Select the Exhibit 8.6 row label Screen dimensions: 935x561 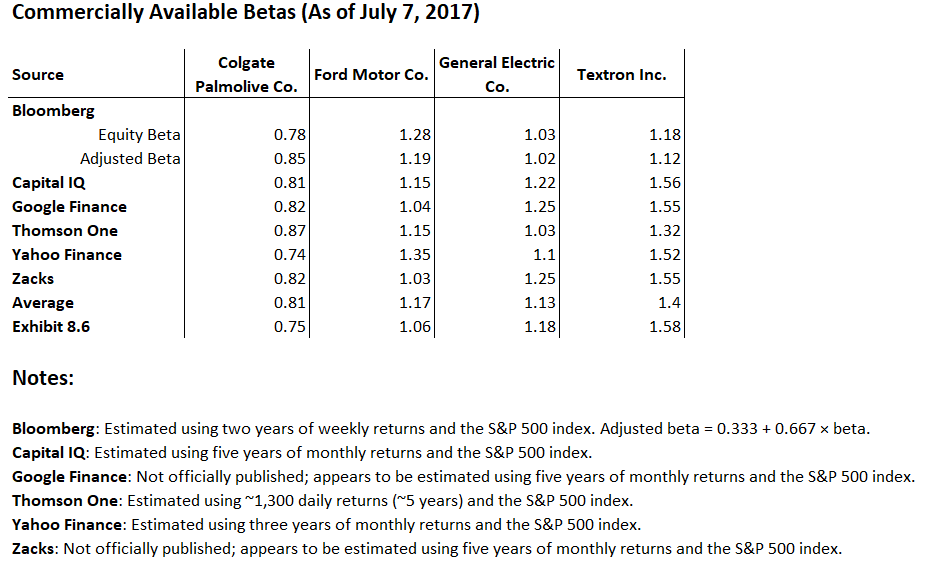point(51,327)
